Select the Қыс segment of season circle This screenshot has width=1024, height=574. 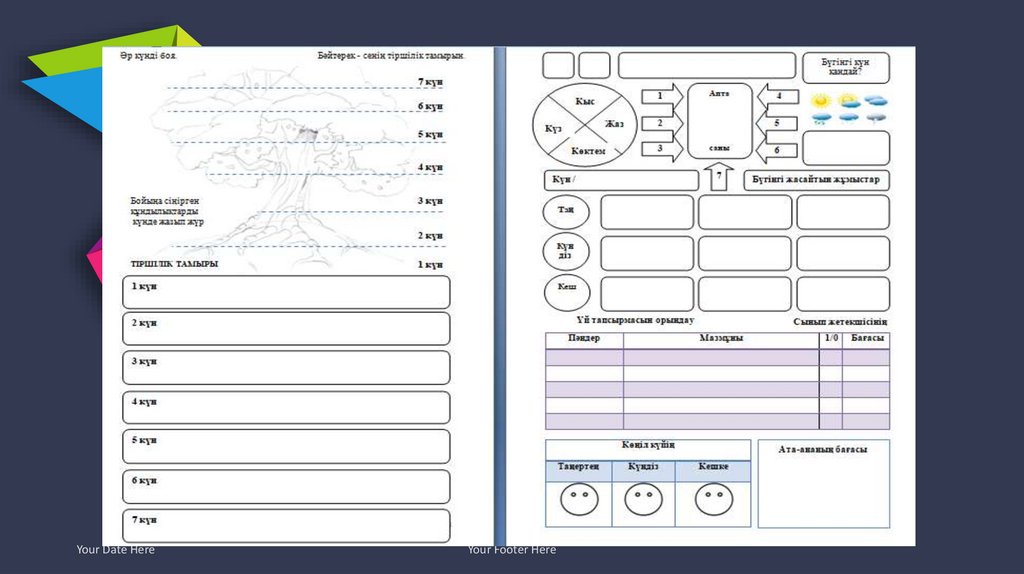pyautogui.click(x=585, y=102)
